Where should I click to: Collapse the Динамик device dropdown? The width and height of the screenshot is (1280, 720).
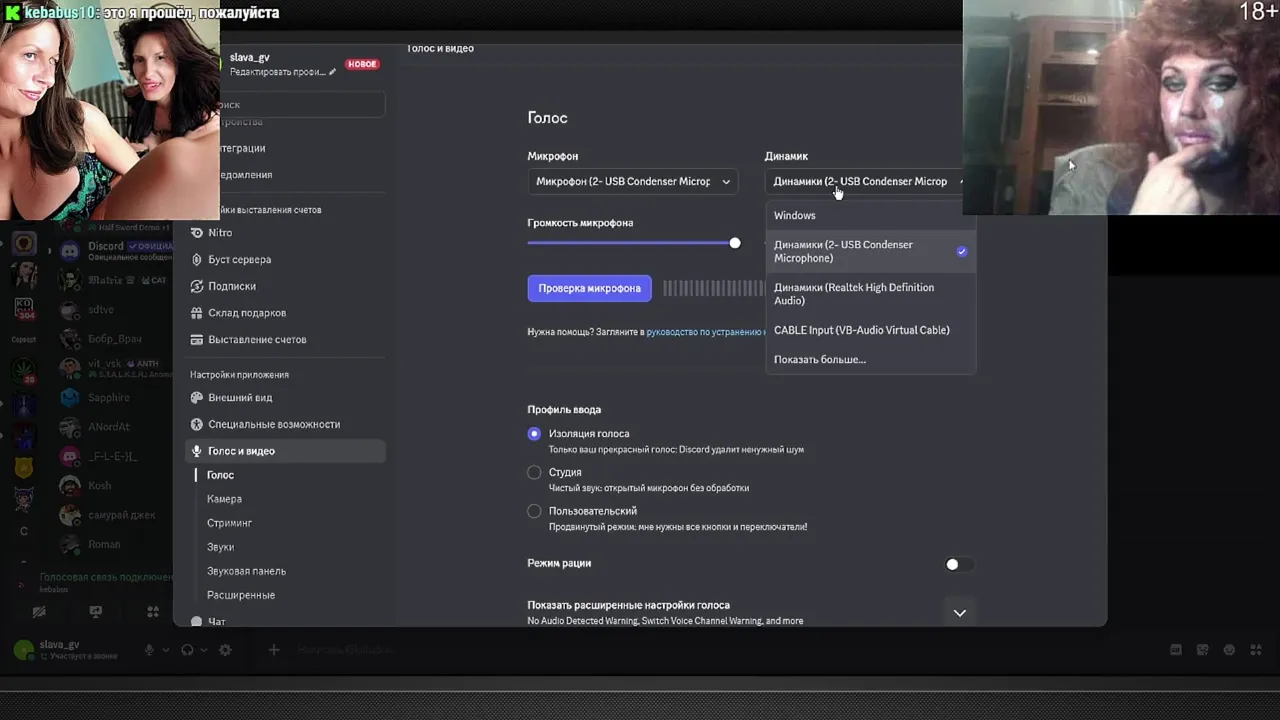pos(865,181)
